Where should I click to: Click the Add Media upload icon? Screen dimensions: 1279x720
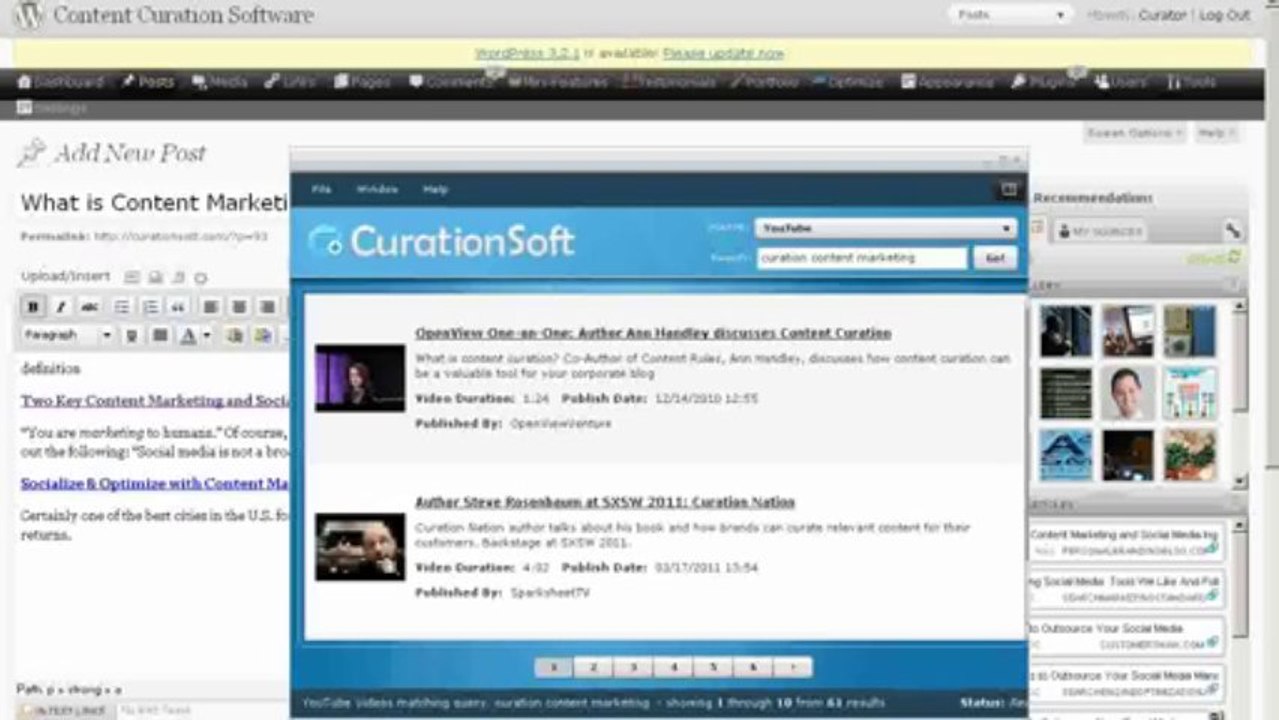click(x=200, y=277)
